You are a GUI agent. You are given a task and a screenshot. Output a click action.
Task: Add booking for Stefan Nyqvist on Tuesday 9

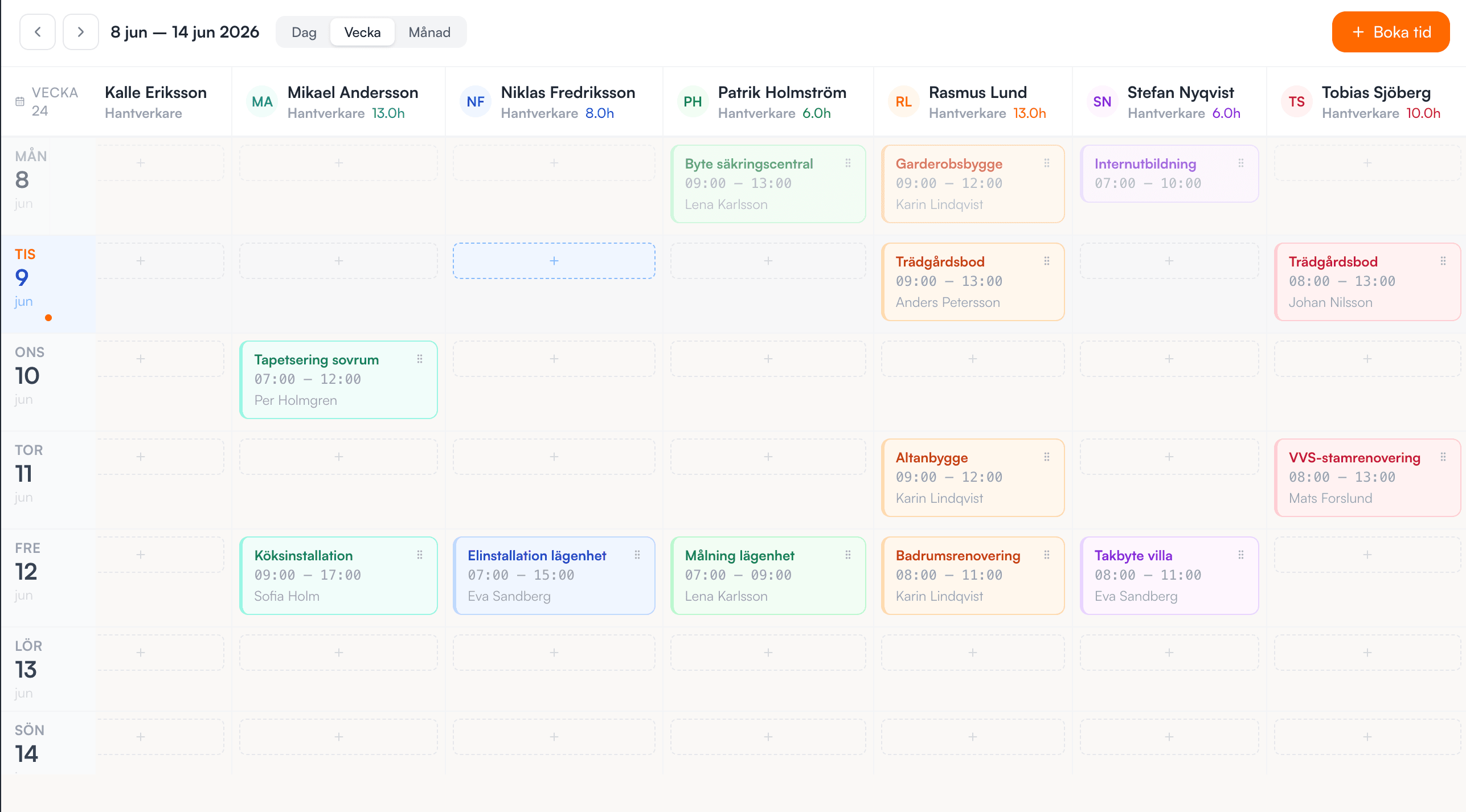(1169, 261)
